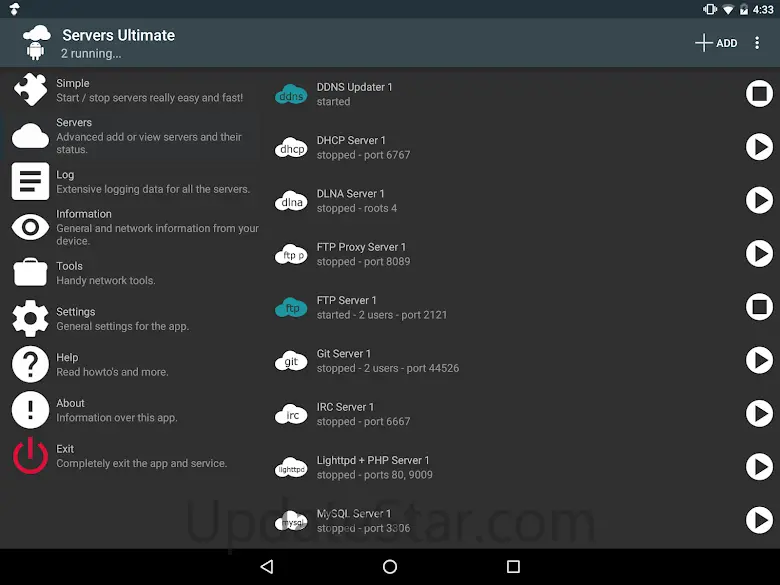The width and height of the screenshot is (780, 585).
Task: Open the Servers cloud icon in sidebar
Action: click(30, 136)
